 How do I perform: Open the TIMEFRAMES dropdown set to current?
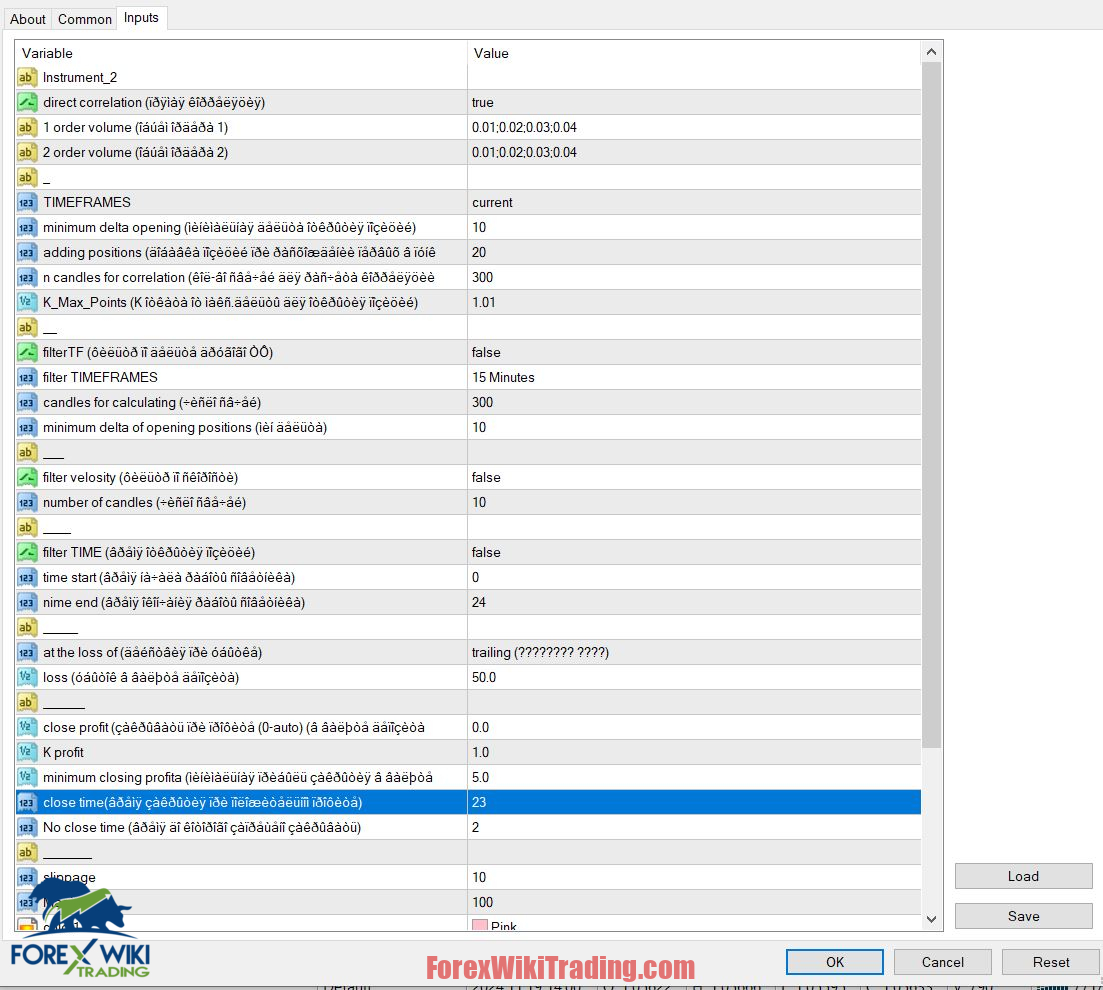pos(600,202)
